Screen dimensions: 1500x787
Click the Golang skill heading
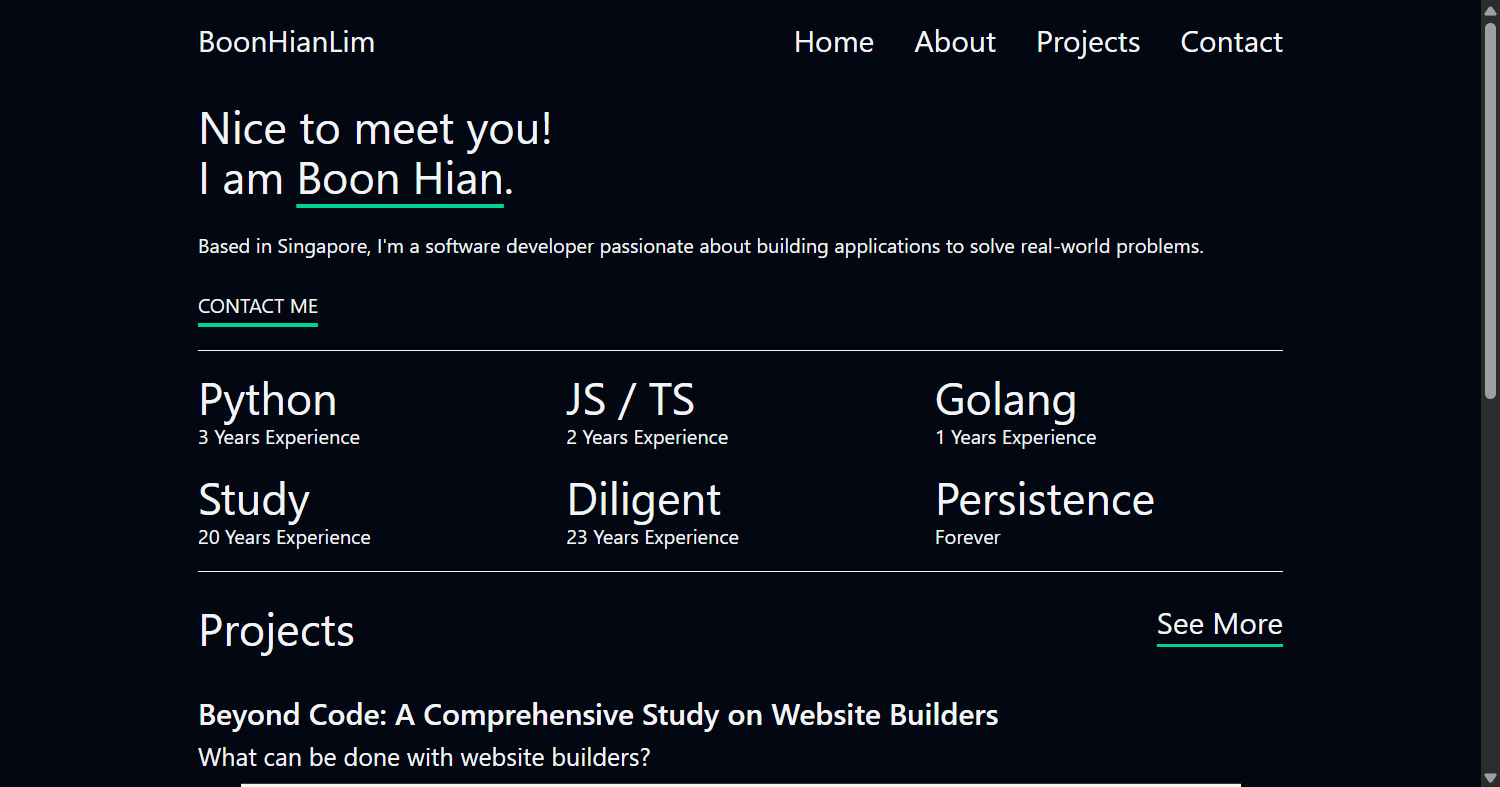[1005, 400]
